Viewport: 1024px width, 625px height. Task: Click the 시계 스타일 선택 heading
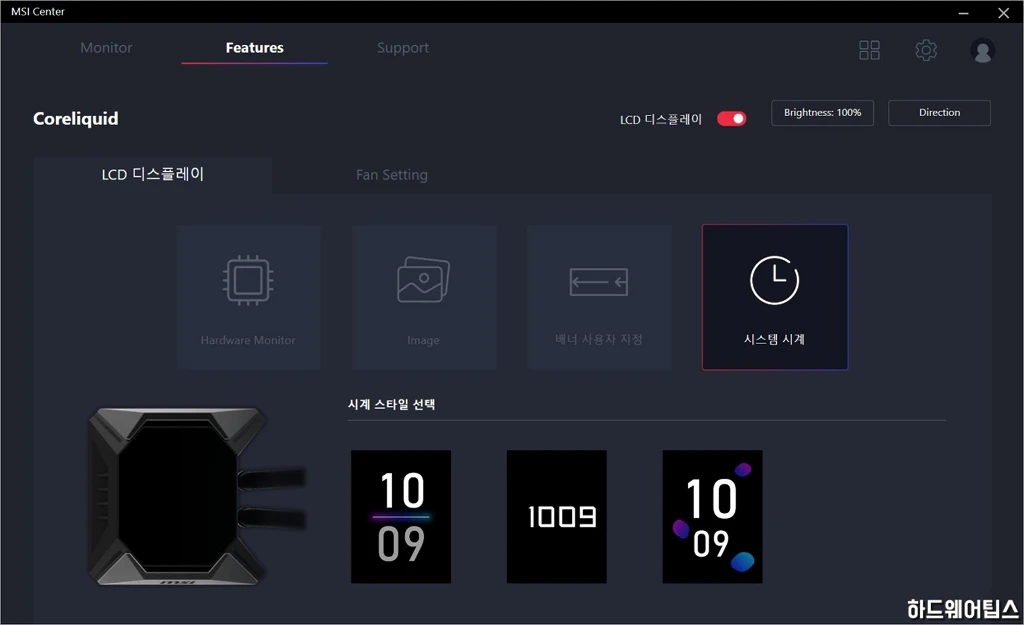click(391, 404)
